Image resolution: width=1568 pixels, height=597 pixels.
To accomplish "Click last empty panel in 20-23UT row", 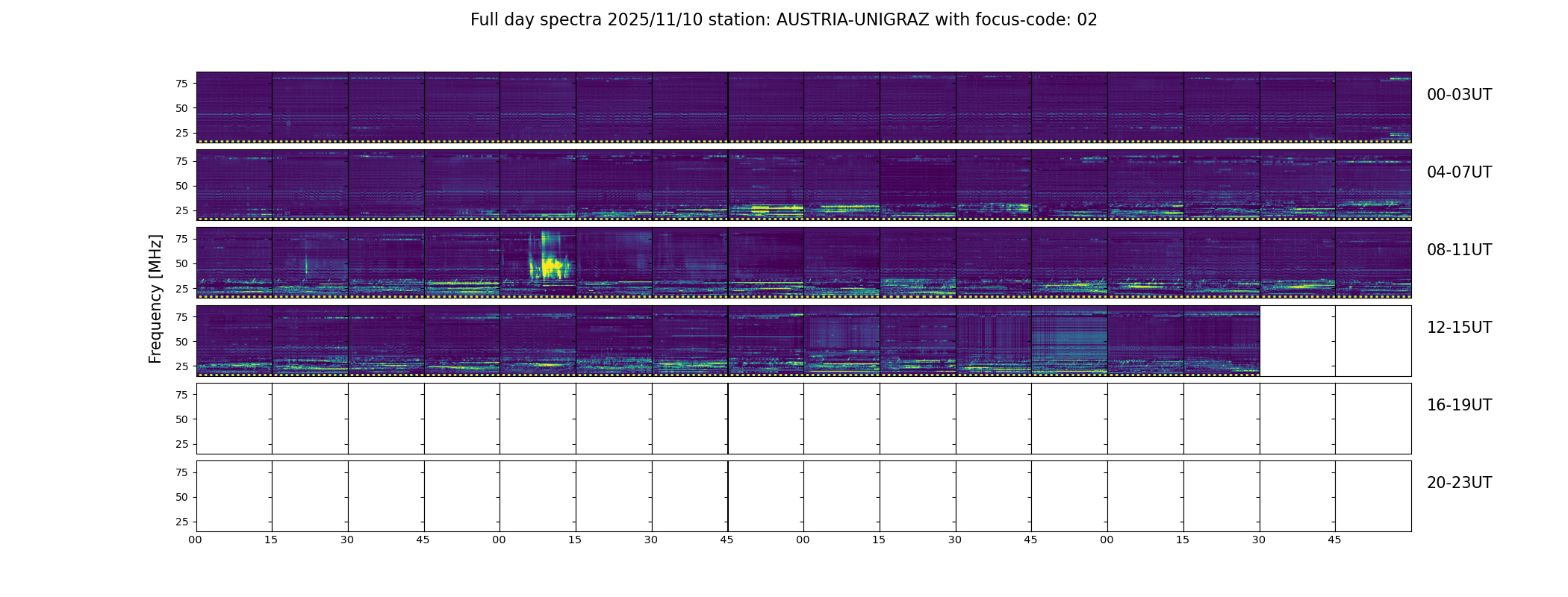I will (x=1373, y=496).
